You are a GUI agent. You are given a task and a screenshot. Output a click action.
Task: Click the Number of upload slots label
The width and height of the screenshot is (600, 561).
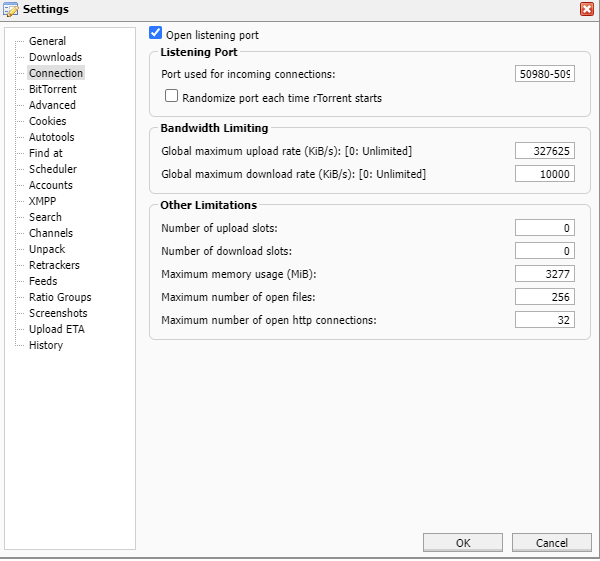(x=219, y=228)
